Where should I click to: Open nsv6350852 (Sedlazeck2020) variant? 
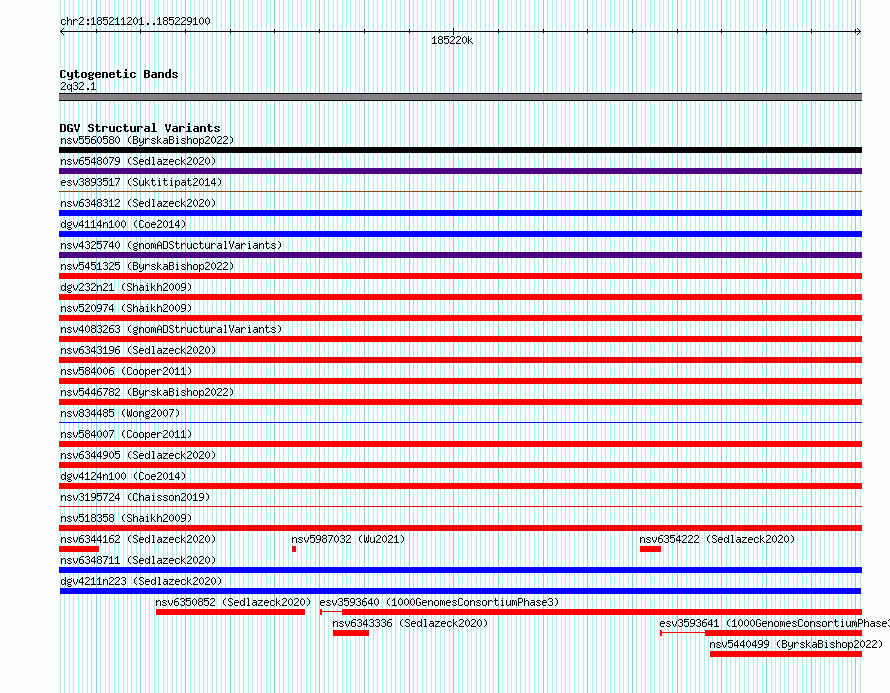233,602
